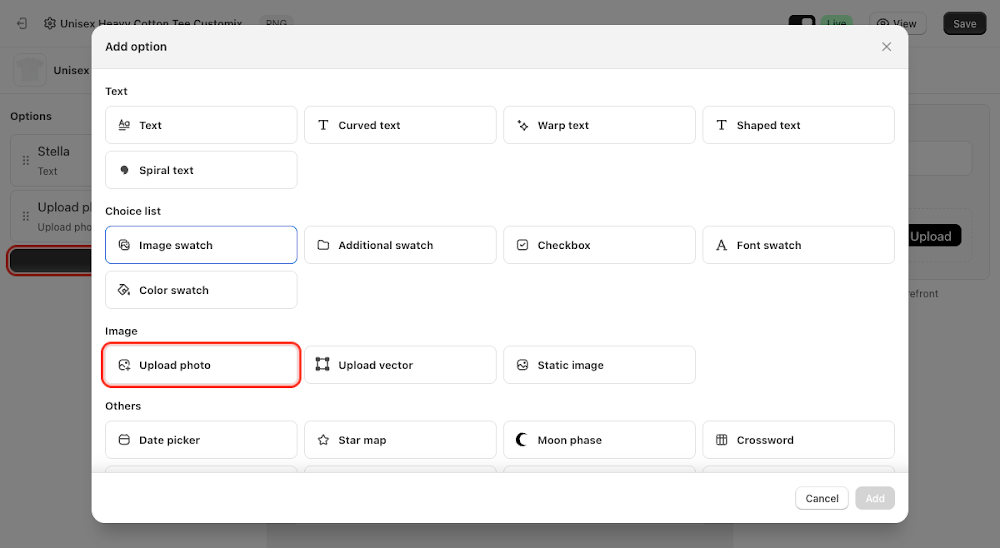The height and width of the screenshot is (548, 1000).
Task: Click the settings gear beside product title
Action: tap(50, 24)
